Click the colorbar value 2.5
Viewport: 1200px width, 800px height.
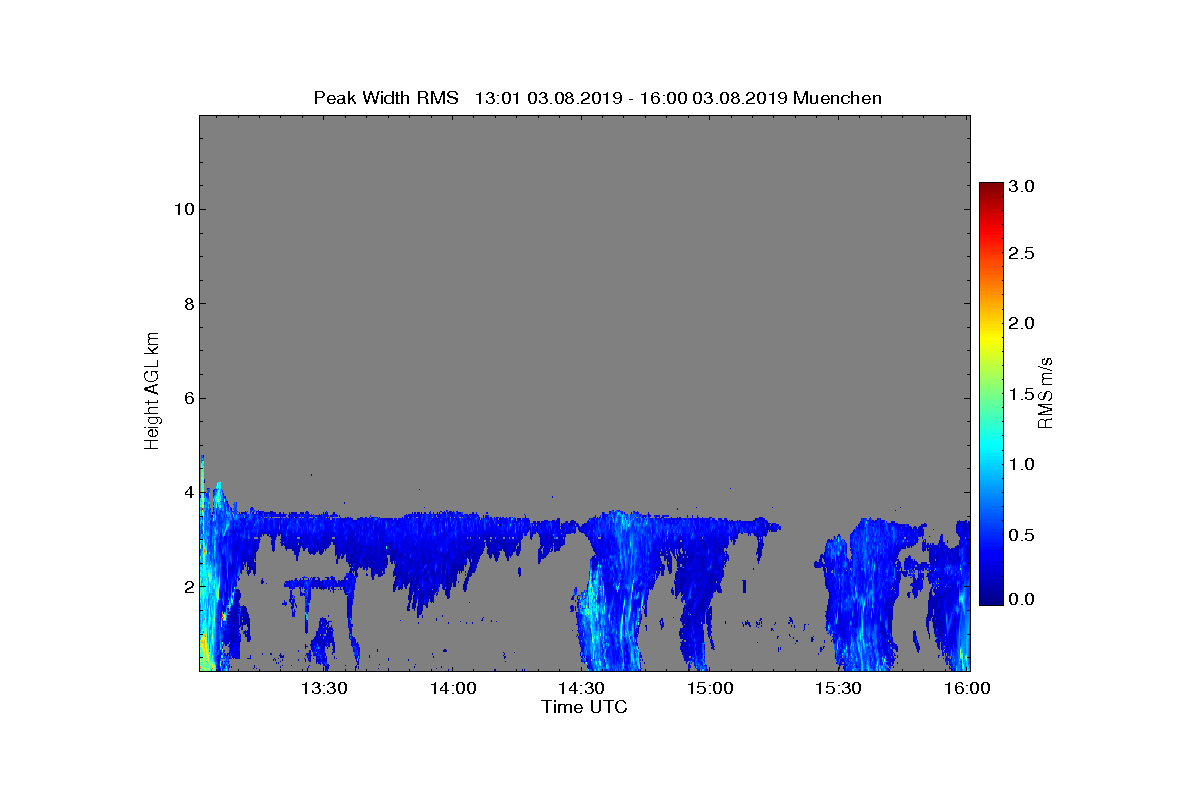coord(1021,254)
